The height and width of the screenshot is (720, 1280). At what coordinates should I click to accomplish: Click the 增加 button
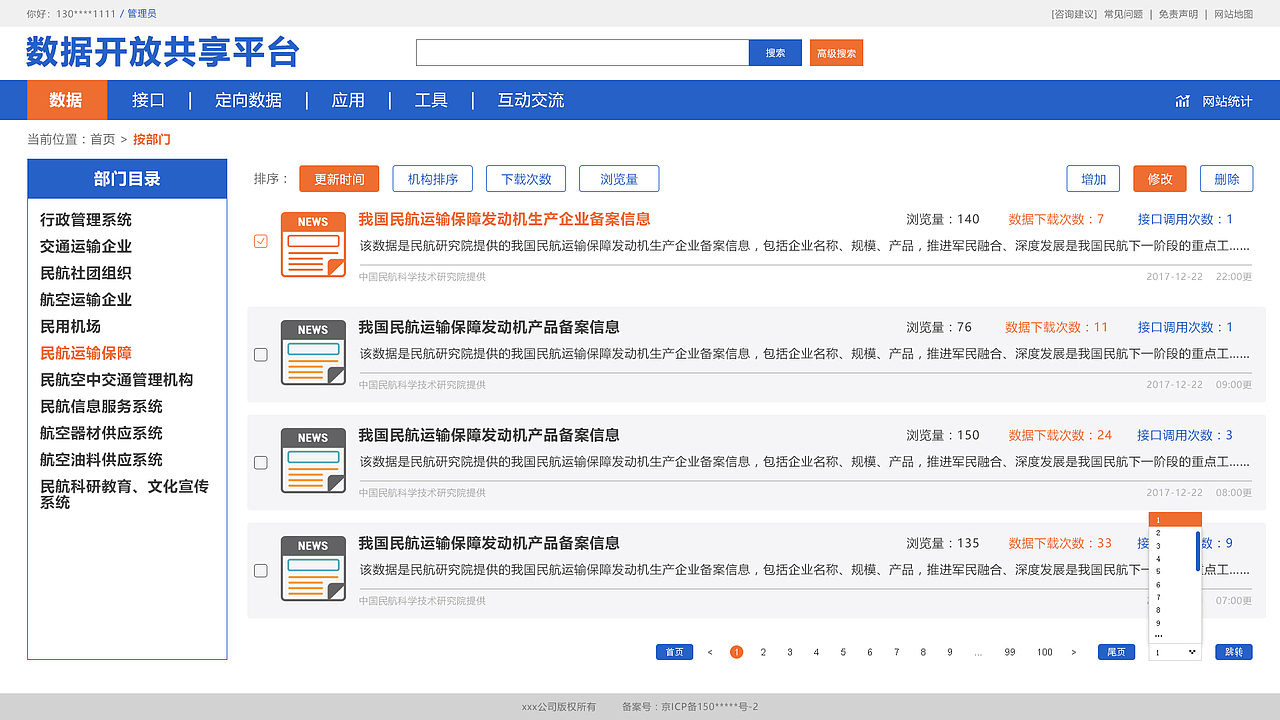click(x=1093, y=179)
